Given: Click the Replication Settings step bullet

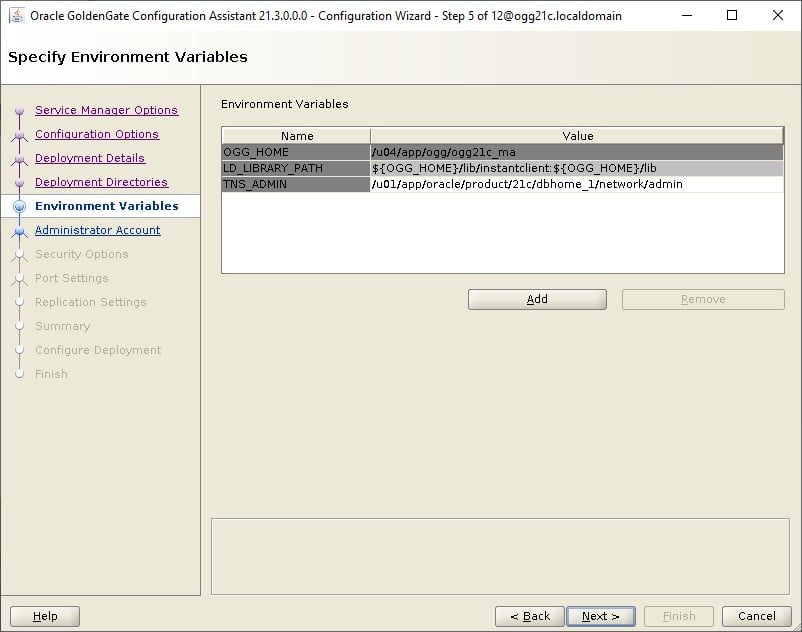Looking at the screenshot, I should [19, 302].
